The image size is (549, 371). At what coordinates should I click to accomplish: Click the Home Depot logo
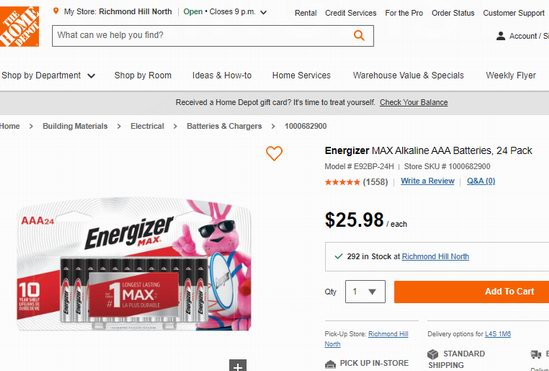[x=19, y=26]
